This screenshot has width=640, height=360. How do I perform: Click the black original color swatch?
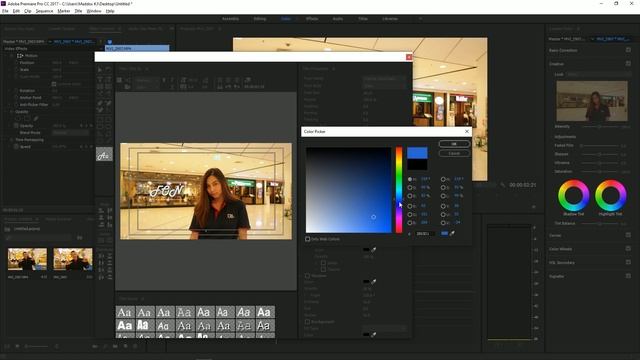tap(417, 164)
